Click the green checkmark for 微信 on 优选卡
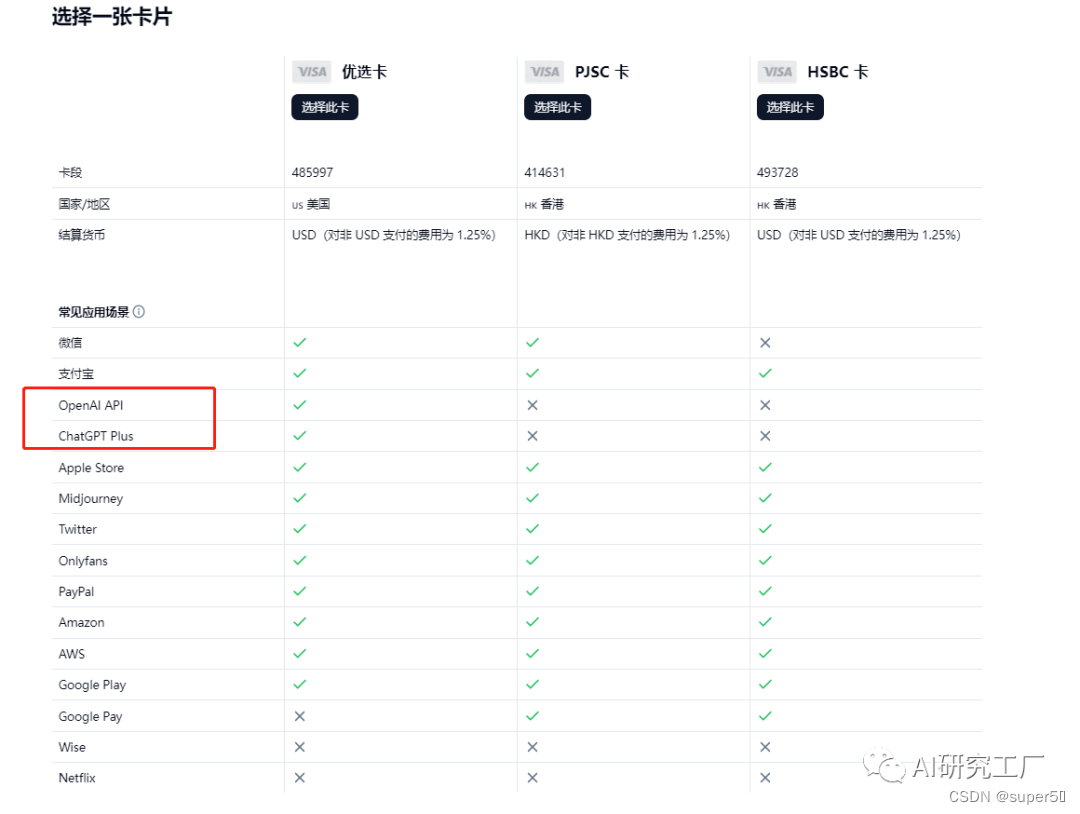 pyautogui.click(x=299, y=342)
